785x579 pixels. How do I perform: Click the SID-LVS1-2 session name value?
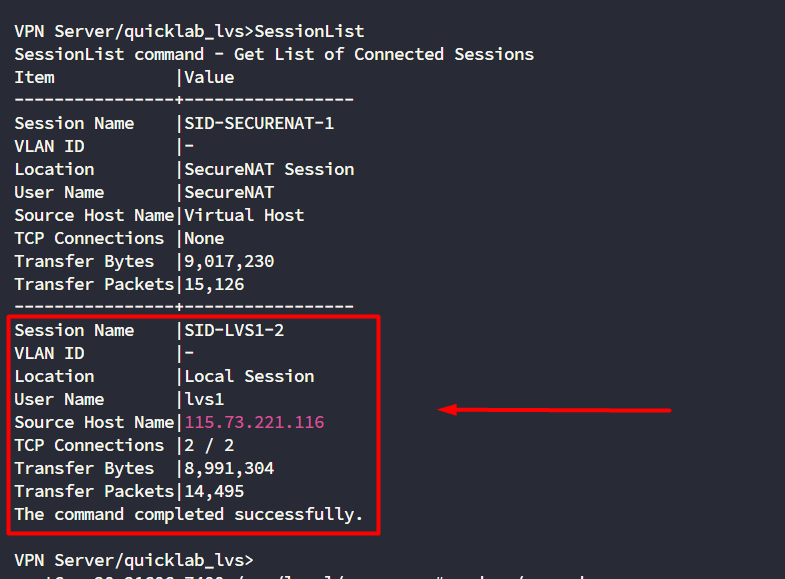click(x=234, y=330)
